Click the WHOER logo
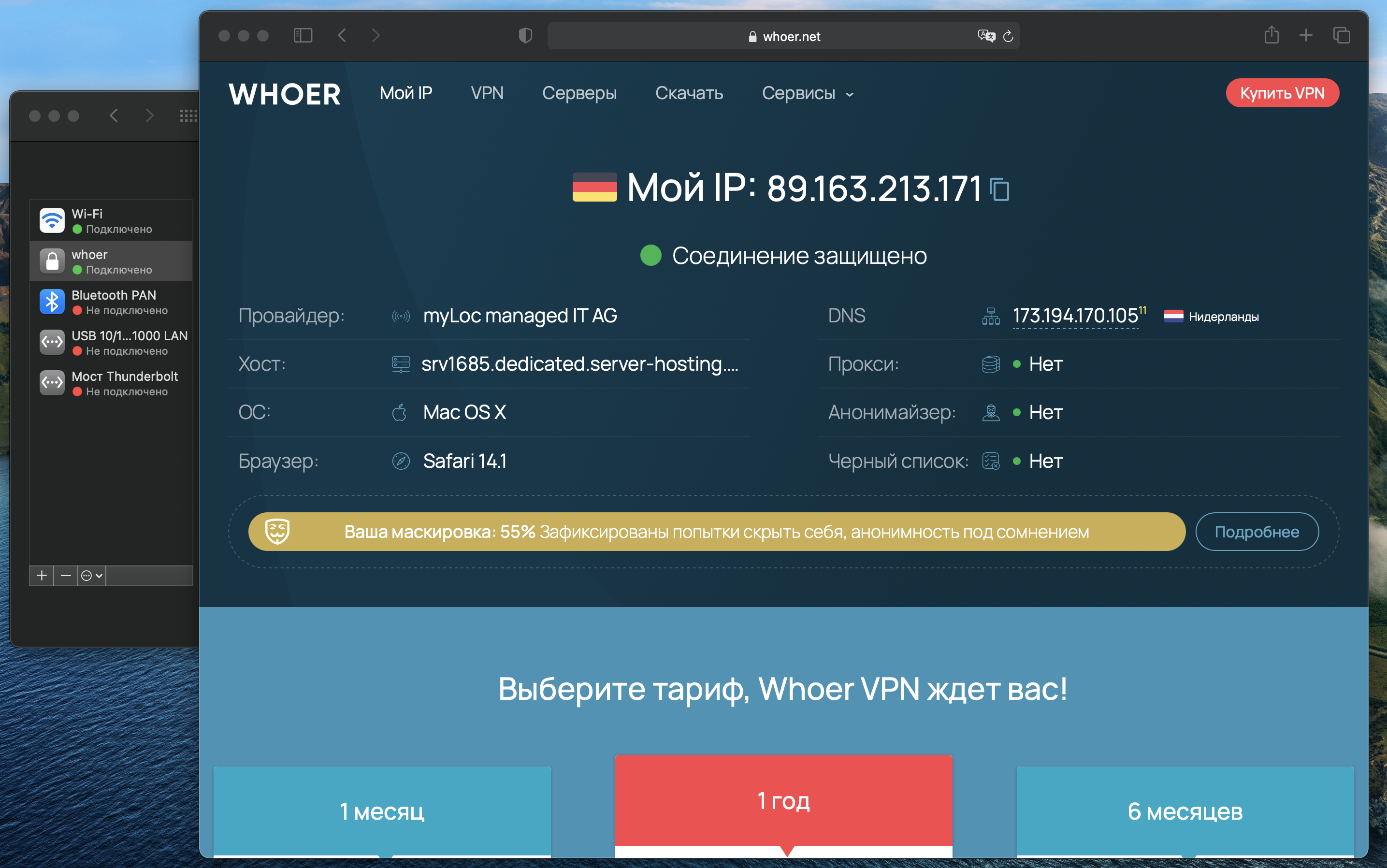Viewport: 1387px width, 868px height. 285,94
